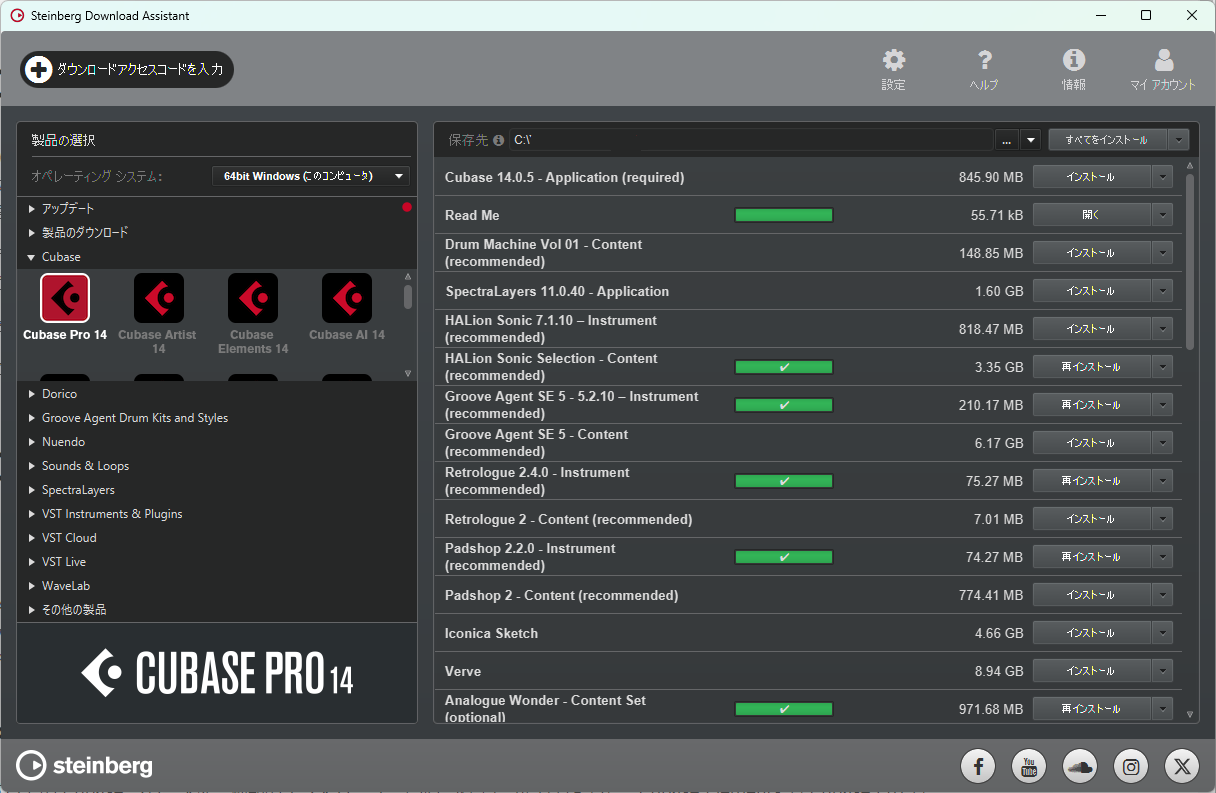Open the dropdown arrow beside すべてをインストール
The width and height of the screenshot is (1216, 793).
point(1178,140)
